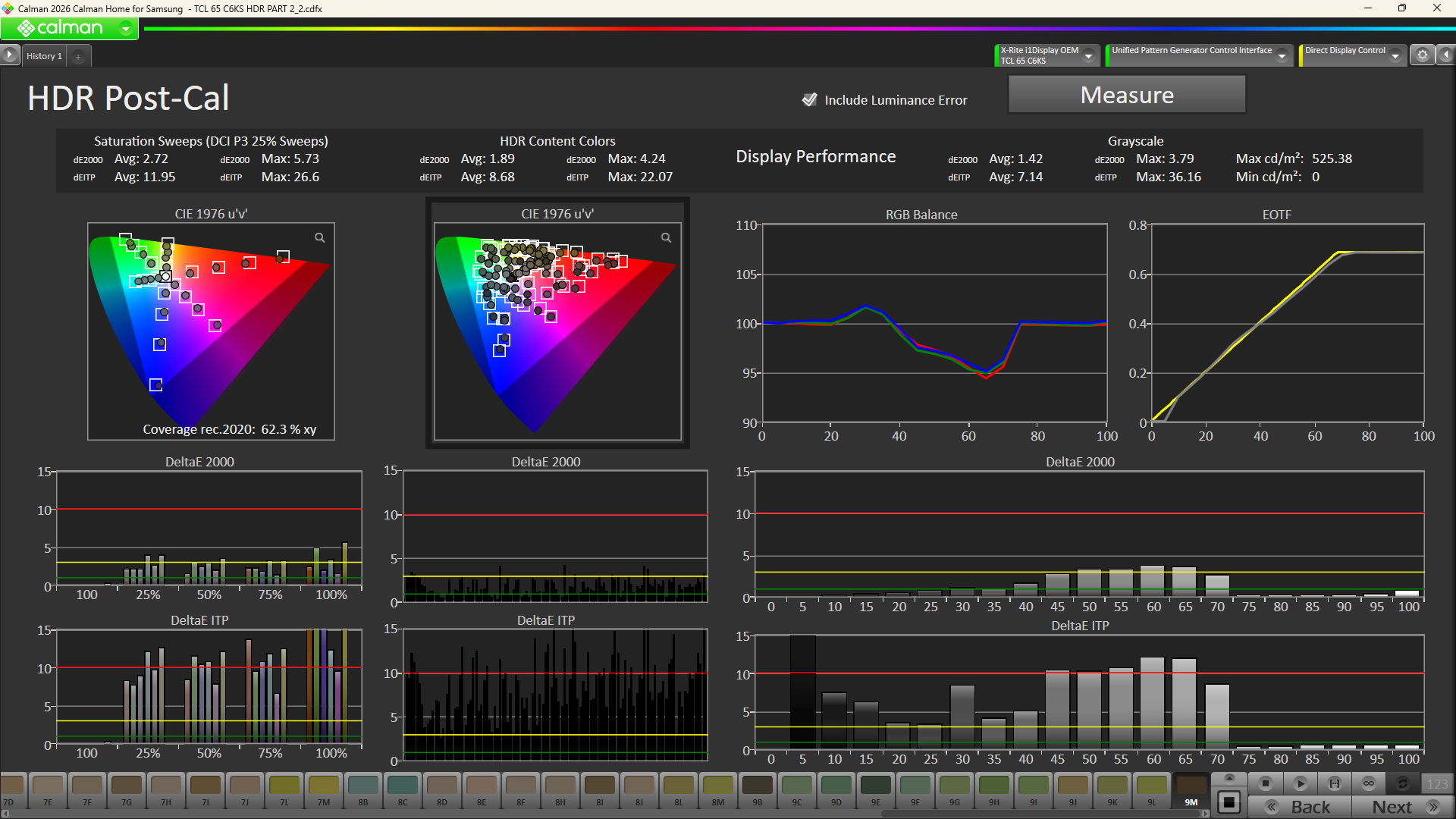1456x819 pixels.
Task: Open the Calman main menu dropdown
Action: click(126, 29)
